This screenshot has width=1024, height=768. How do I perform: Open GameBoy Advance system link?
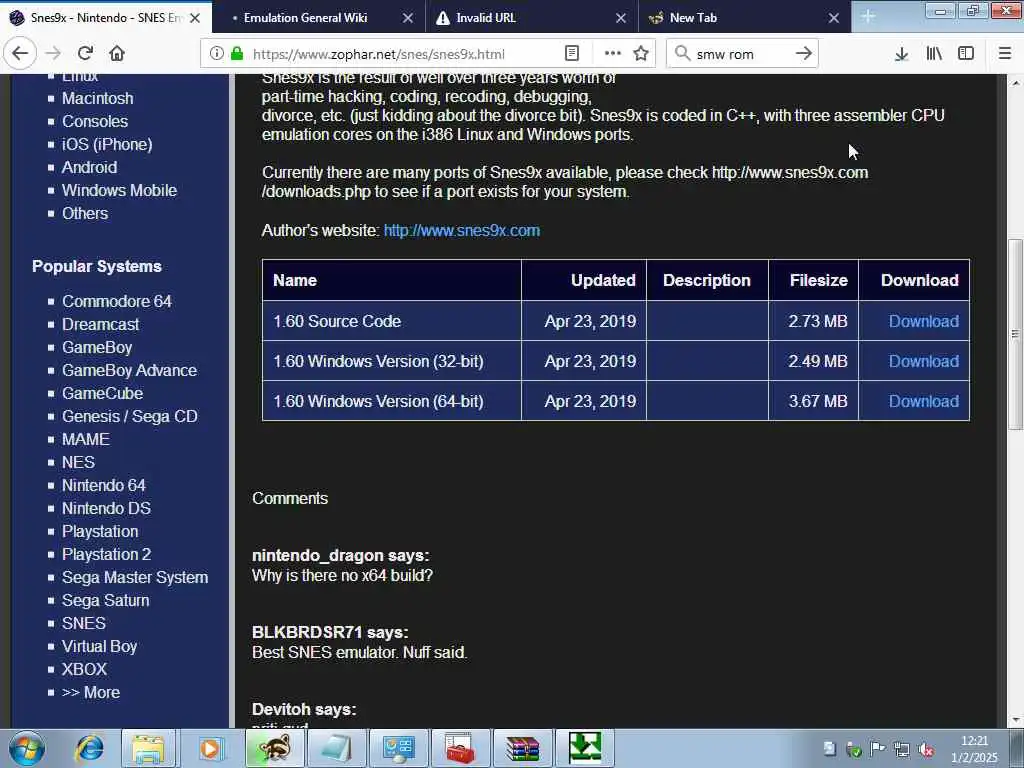coord(129,370)
